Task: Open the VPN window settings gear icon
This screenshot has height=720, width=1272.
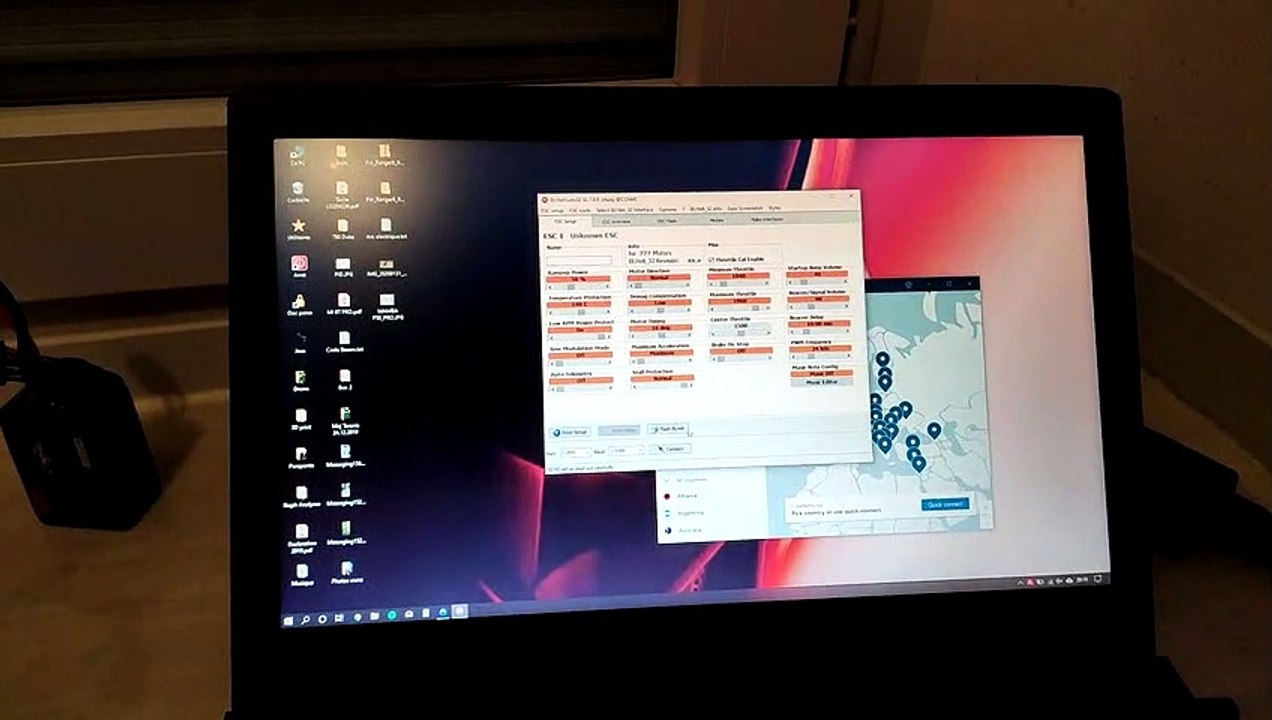Action: point(909,285)
